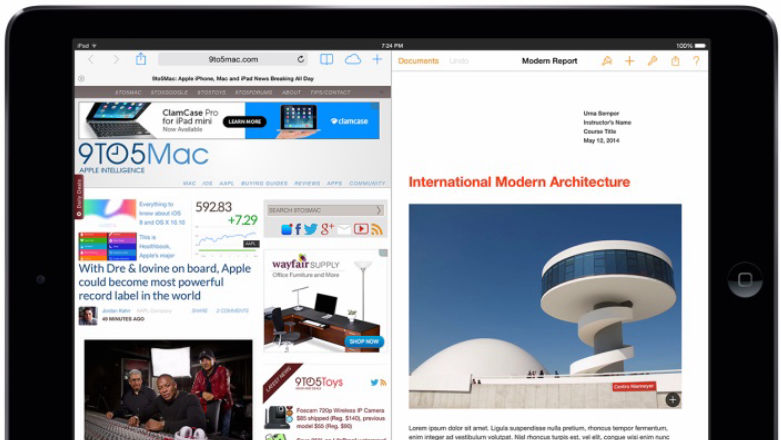Tap the plus button on architecture photo

[672, 400]
